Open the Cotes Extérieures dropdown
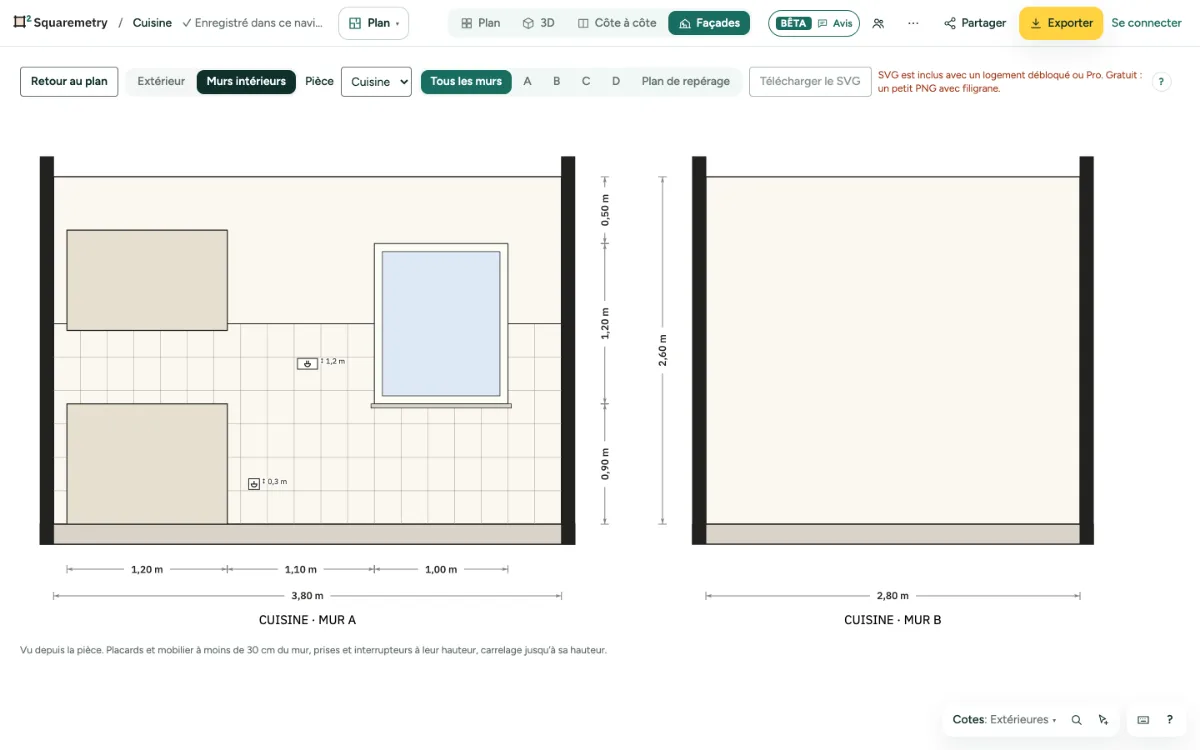The image size is (1200, 750). coord(1004,720)
